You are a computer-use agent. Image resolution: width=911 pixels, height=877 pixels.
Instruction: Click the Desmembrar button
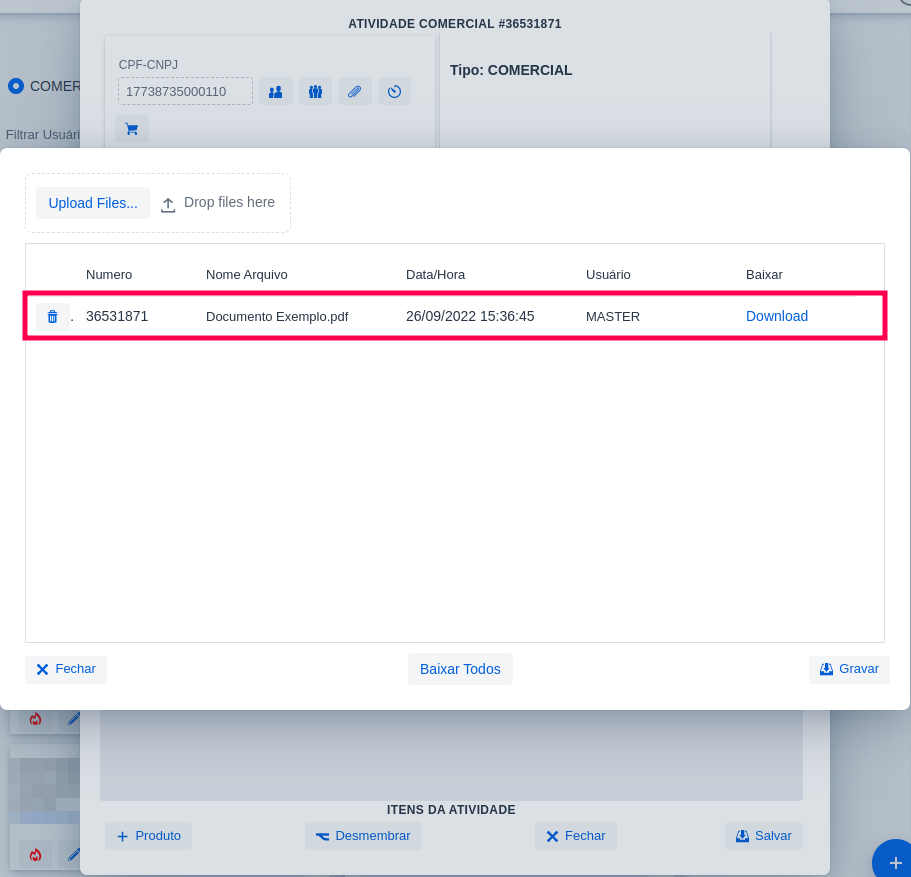[363, 836]
